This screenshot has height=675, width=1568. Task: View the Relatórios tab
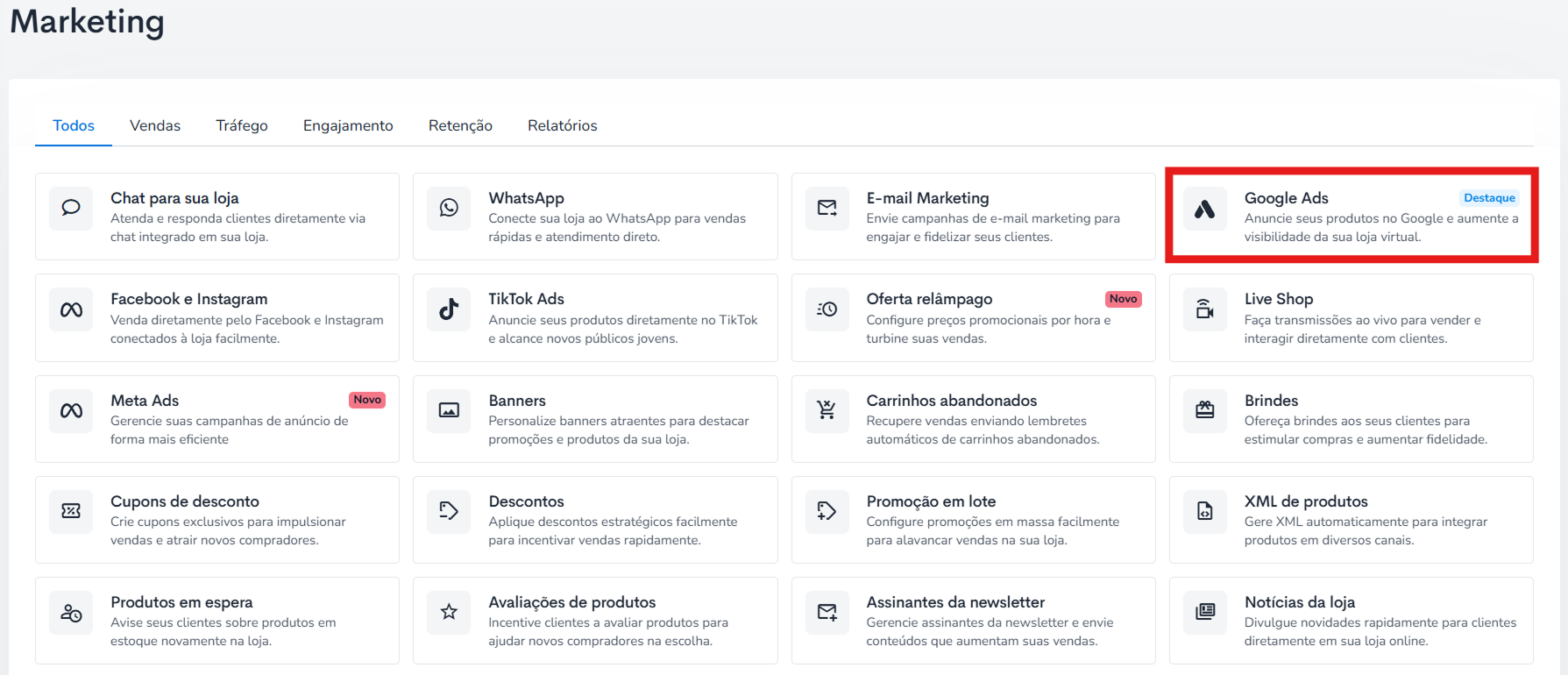click(x=563, y=125)
